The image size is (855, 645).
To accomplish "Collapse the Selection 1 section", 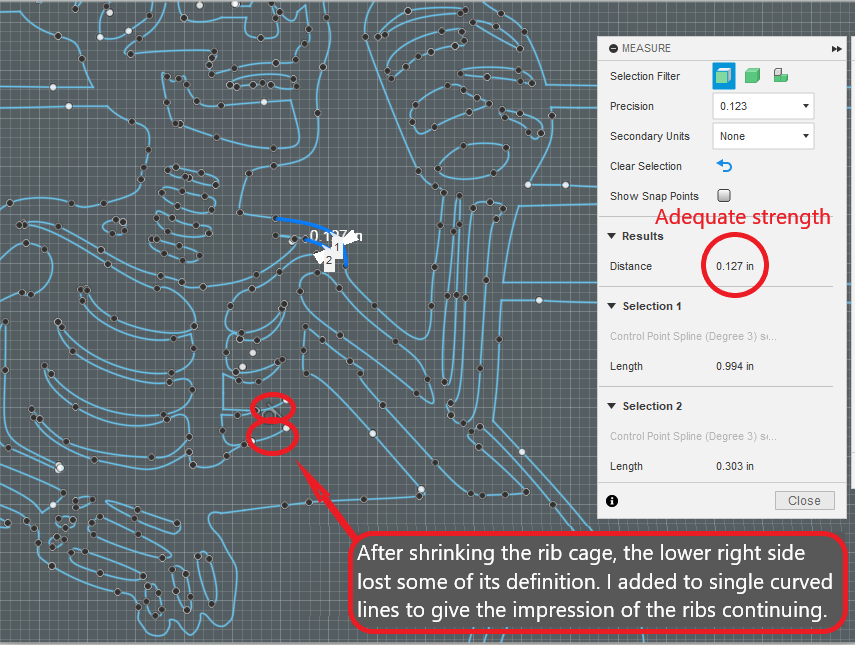I will click(611, 306).
